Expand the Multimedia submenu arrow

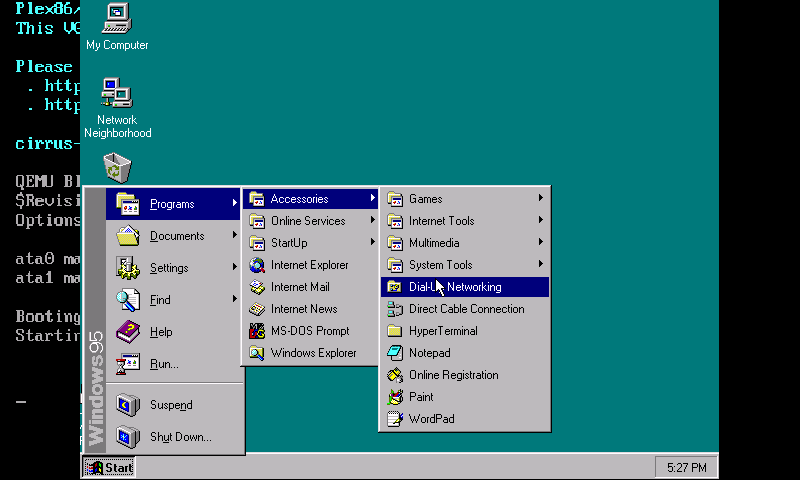point(541,242)
